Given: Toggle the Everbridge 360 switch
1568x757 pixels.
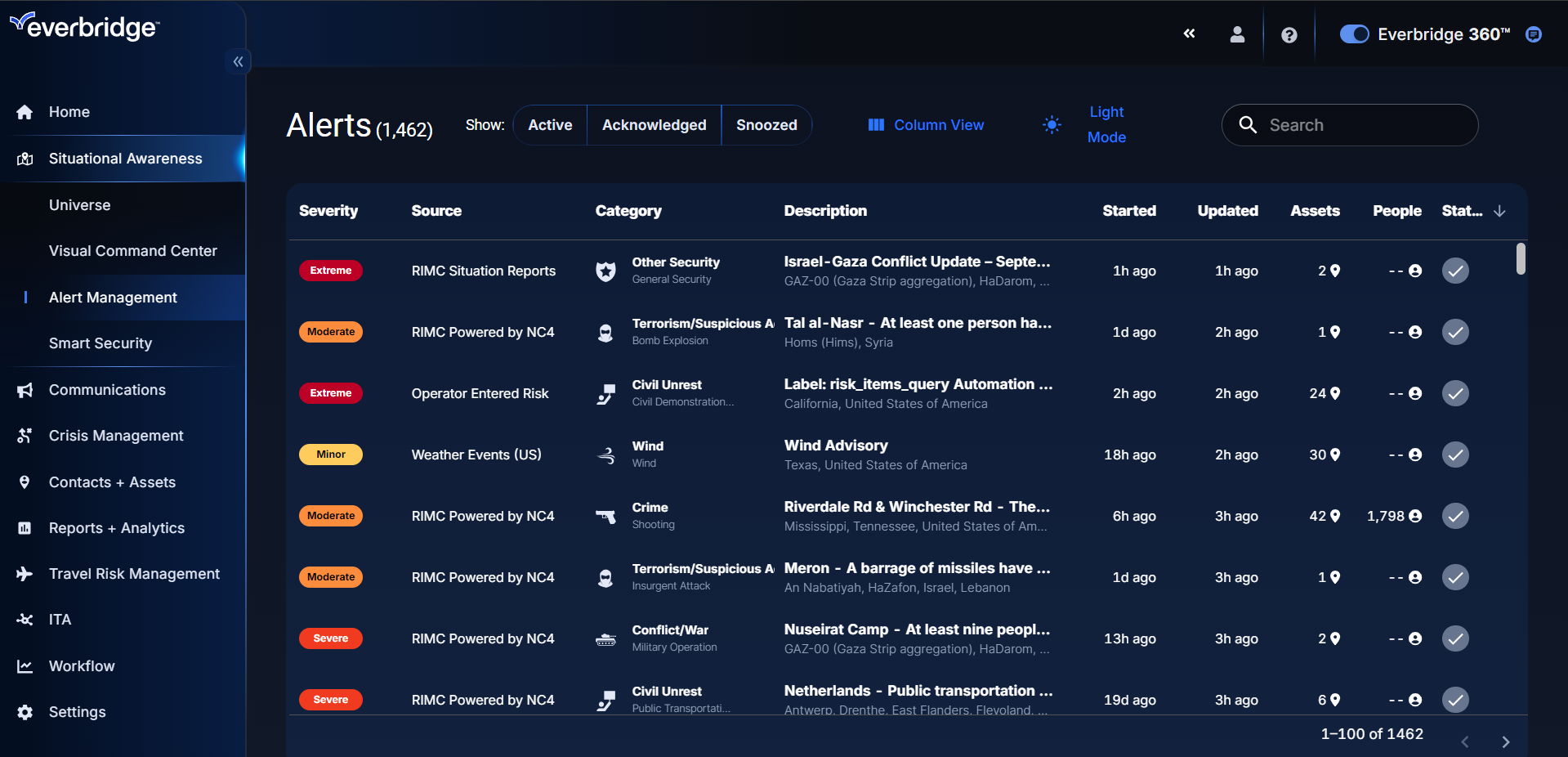Looking at the screenshot, I should [1354, 34].
